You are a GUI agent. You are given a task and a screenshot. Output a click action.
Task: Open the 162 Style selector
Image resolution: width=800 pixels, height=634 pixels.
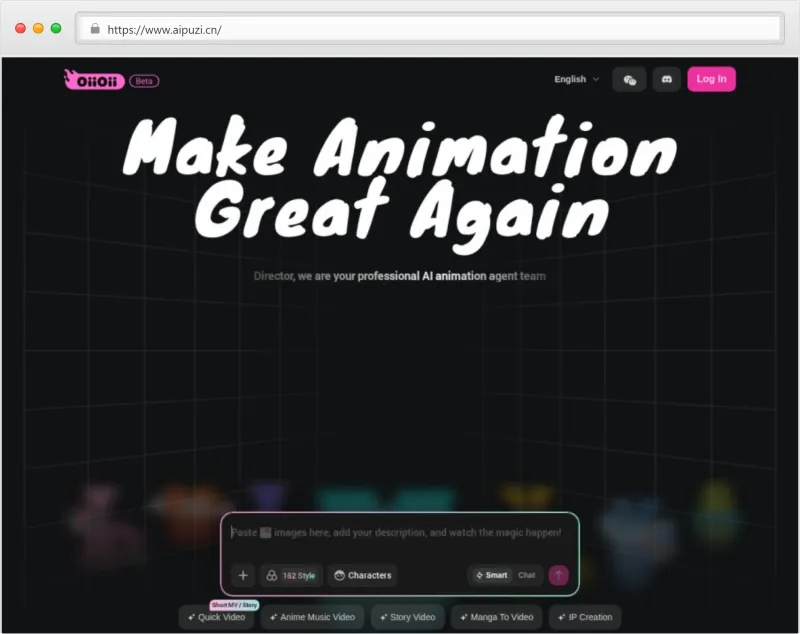(291, 575)
